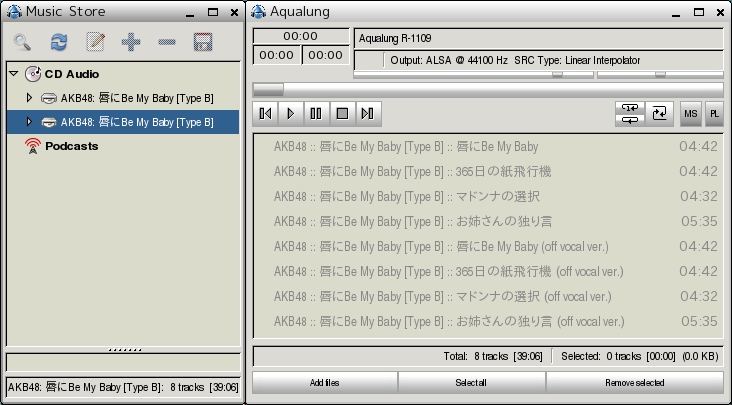Stop playback

(342, 113)
